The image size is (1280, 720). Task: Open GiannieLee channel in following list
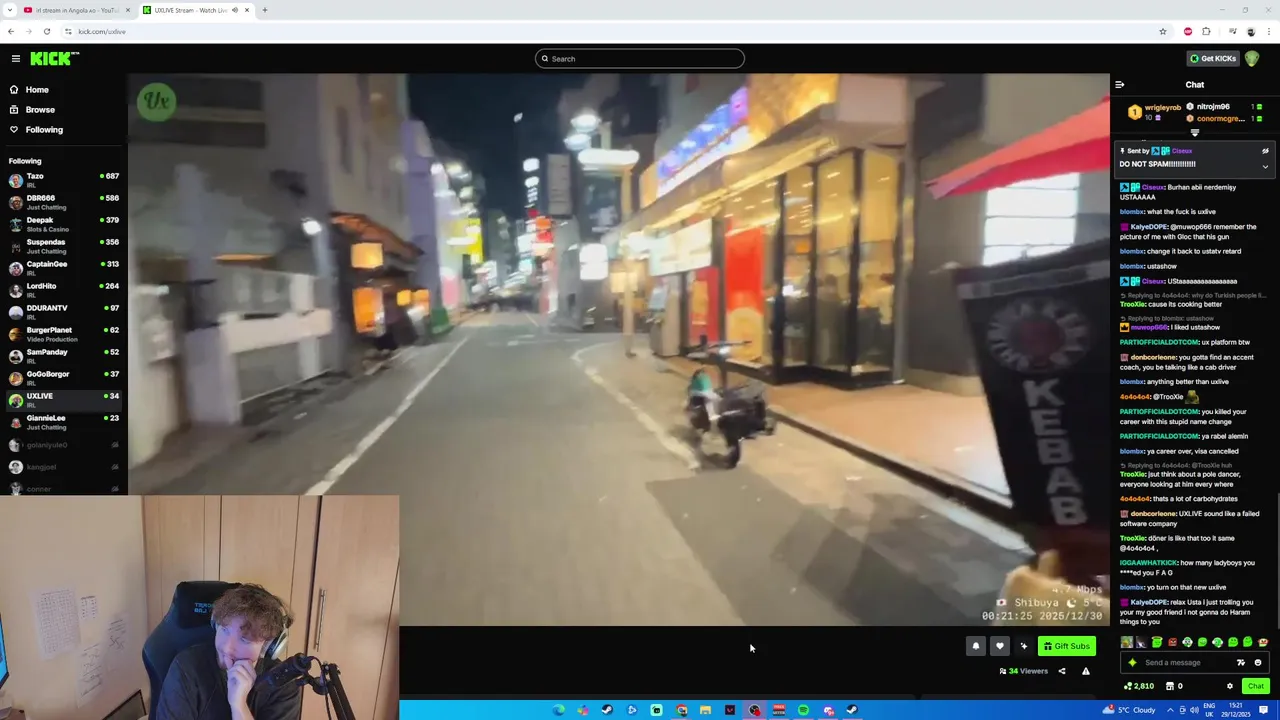64,422
